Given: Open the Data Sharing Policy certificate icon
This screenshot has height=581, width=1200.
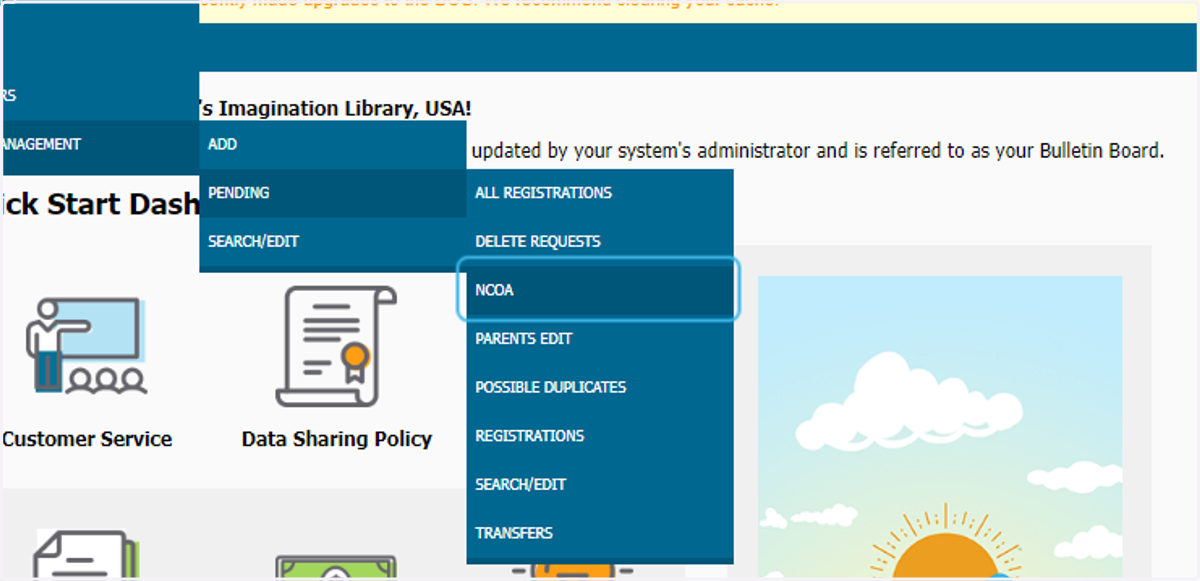Looking at the screenshot, I should [336, 345].
